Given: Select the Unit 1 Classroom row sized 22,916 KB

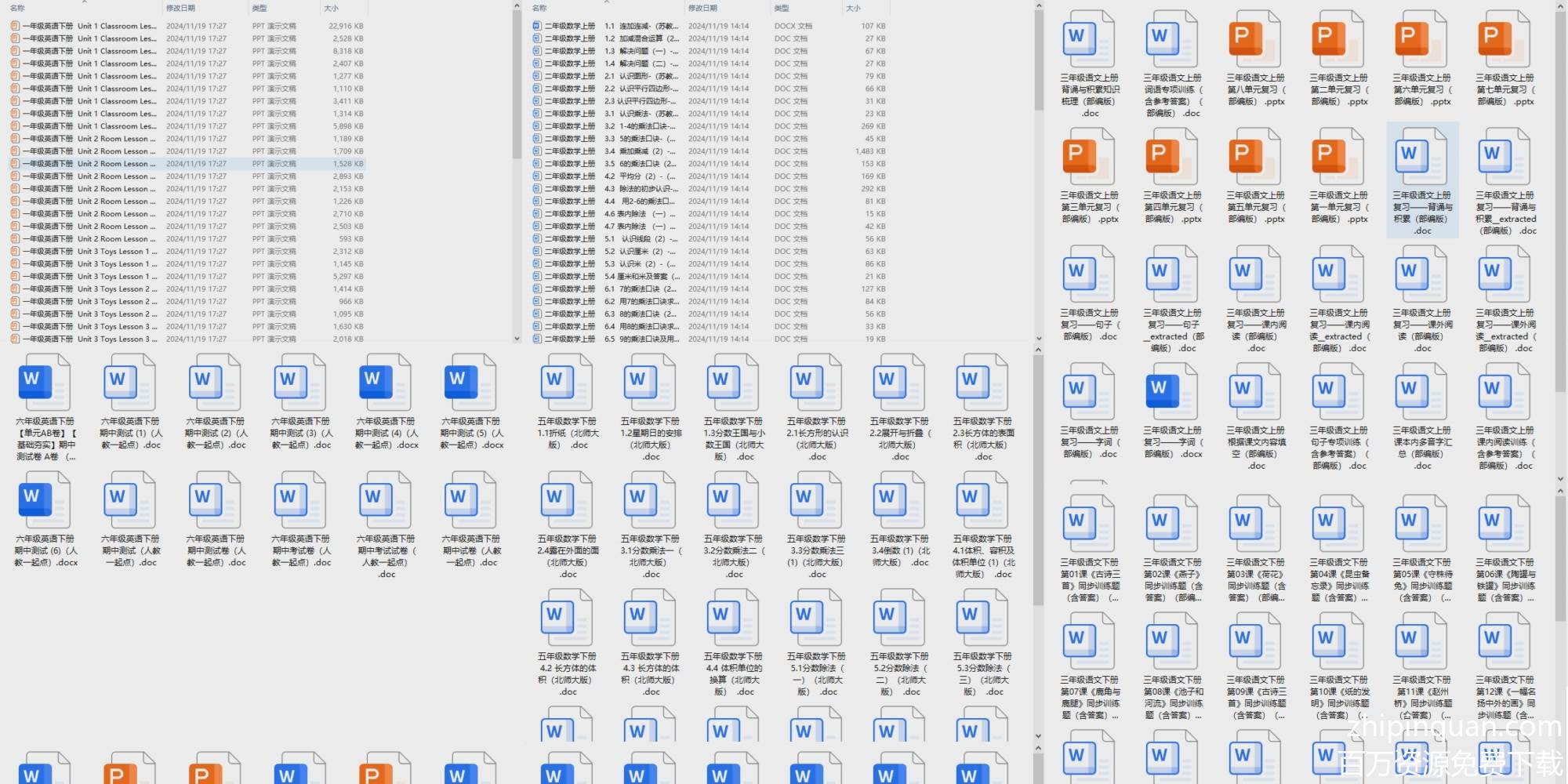Looking at the screenshot, I should point(187,26).
